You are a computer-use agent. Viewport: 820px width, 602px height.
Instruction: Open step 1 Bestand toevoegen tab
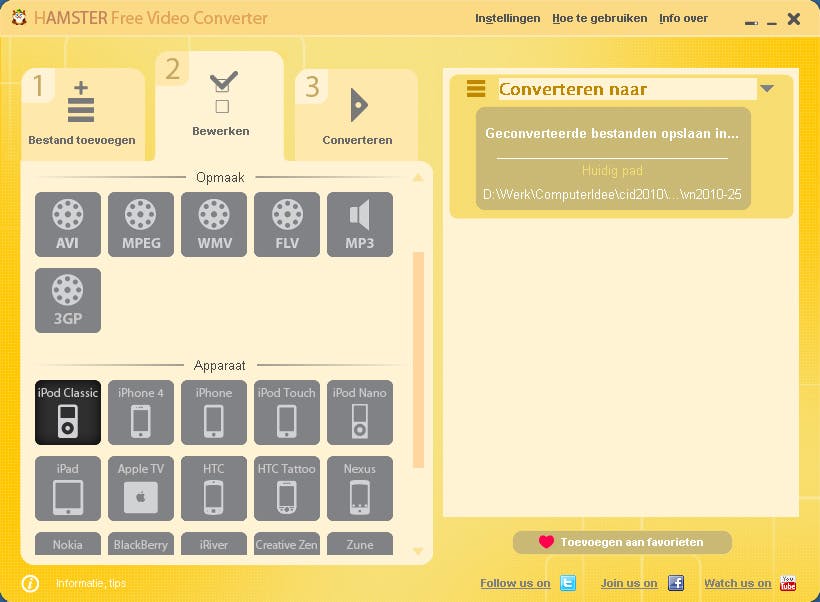point(83,114)
